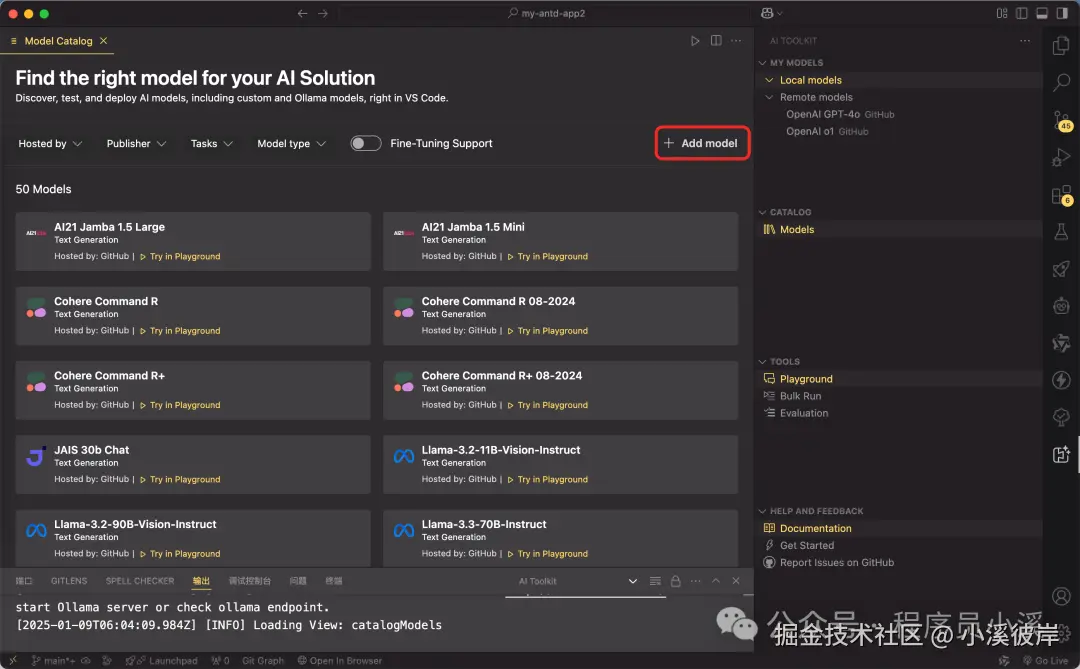Open the Cohere Command R 08-2024 card title
The height and width of the screenshot is (669, 1080).
pos(498,301)
